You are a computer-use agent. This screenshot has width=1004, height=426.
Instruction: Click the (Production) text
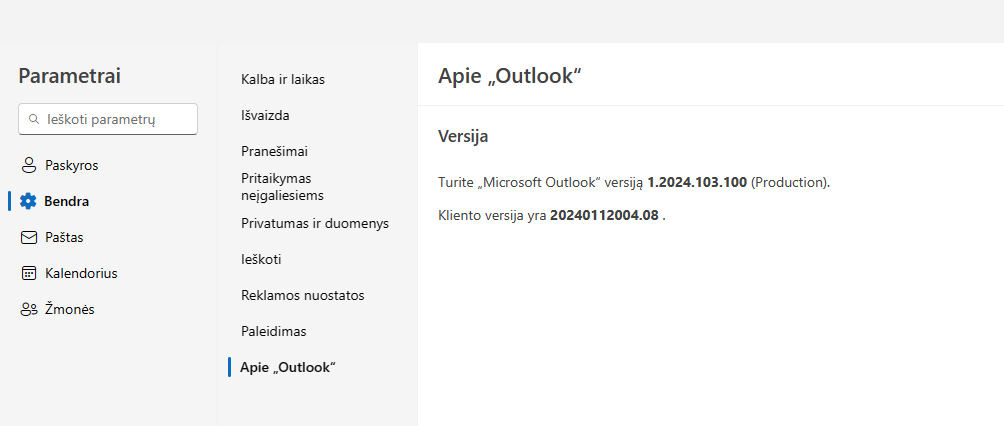pos(790,182)
